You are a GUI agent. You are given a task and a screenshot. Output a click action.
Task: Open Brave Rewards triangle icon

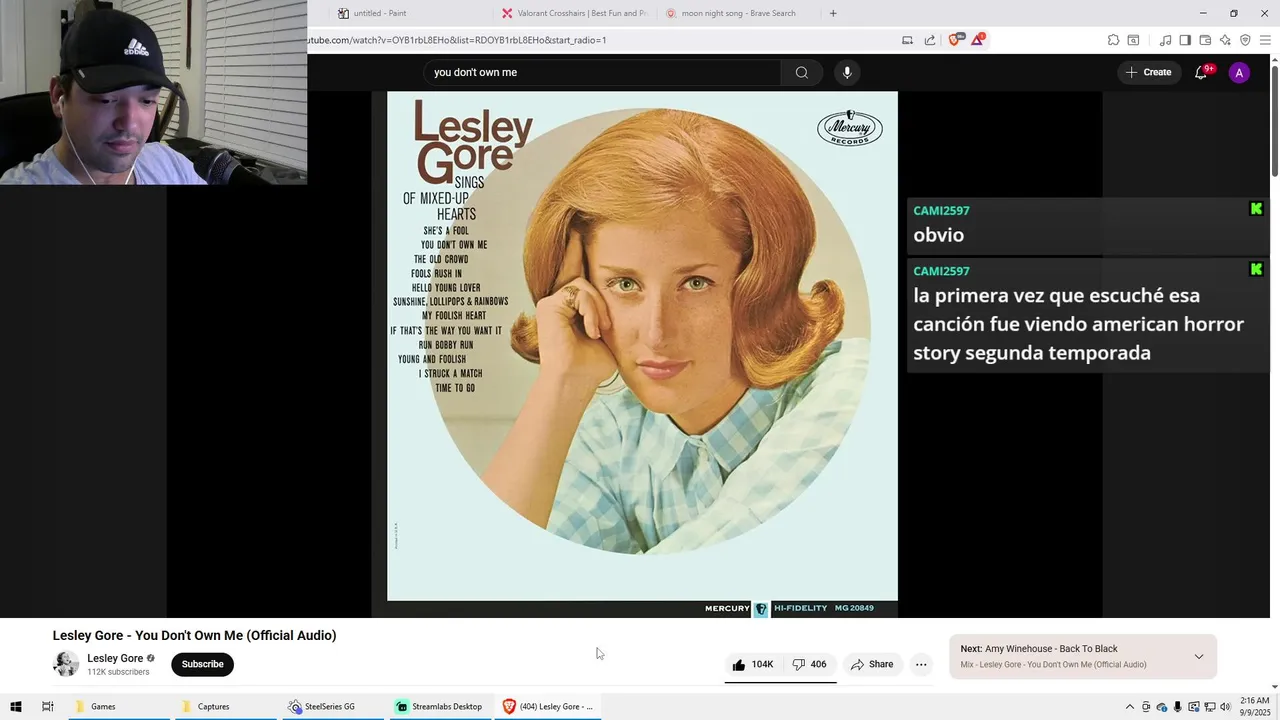[x=977, y=40]
